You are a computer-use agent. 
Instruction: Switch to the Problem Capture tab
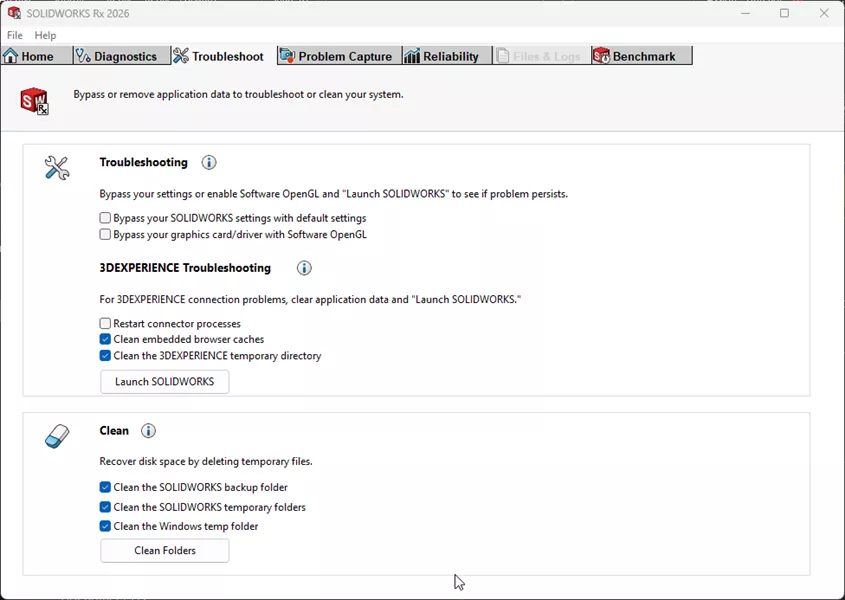[338, 56]
